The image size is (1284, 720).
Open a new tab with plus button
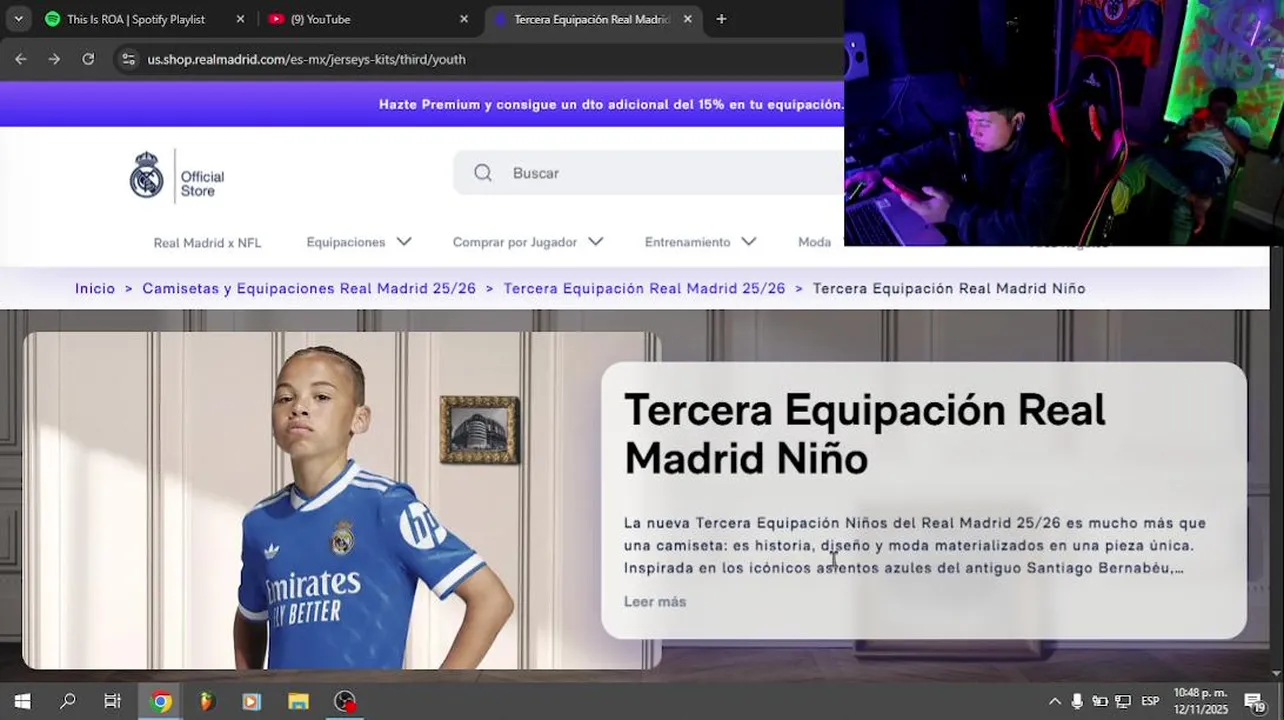pyautogui.click(x=721, y=19)
